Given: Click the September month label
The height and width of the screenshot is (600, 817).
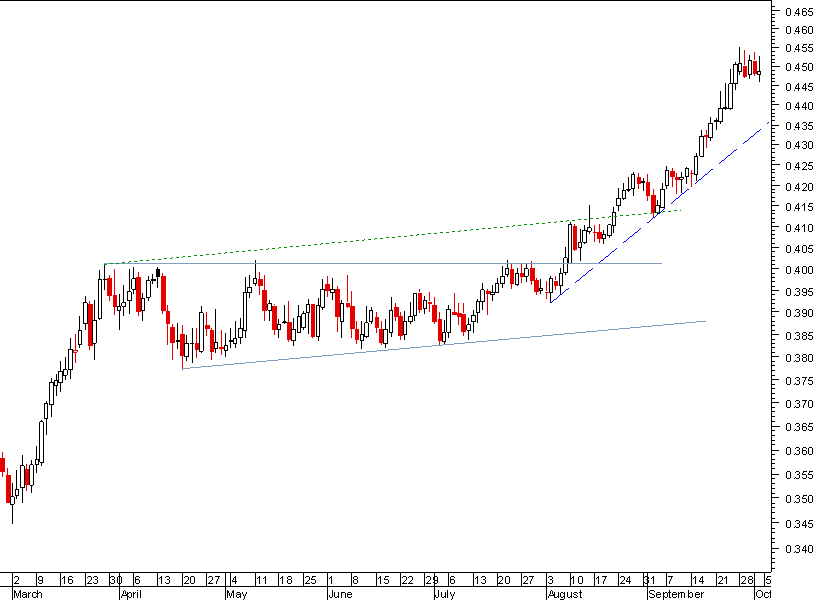Looking at the screenshot, I should point(676,594).
